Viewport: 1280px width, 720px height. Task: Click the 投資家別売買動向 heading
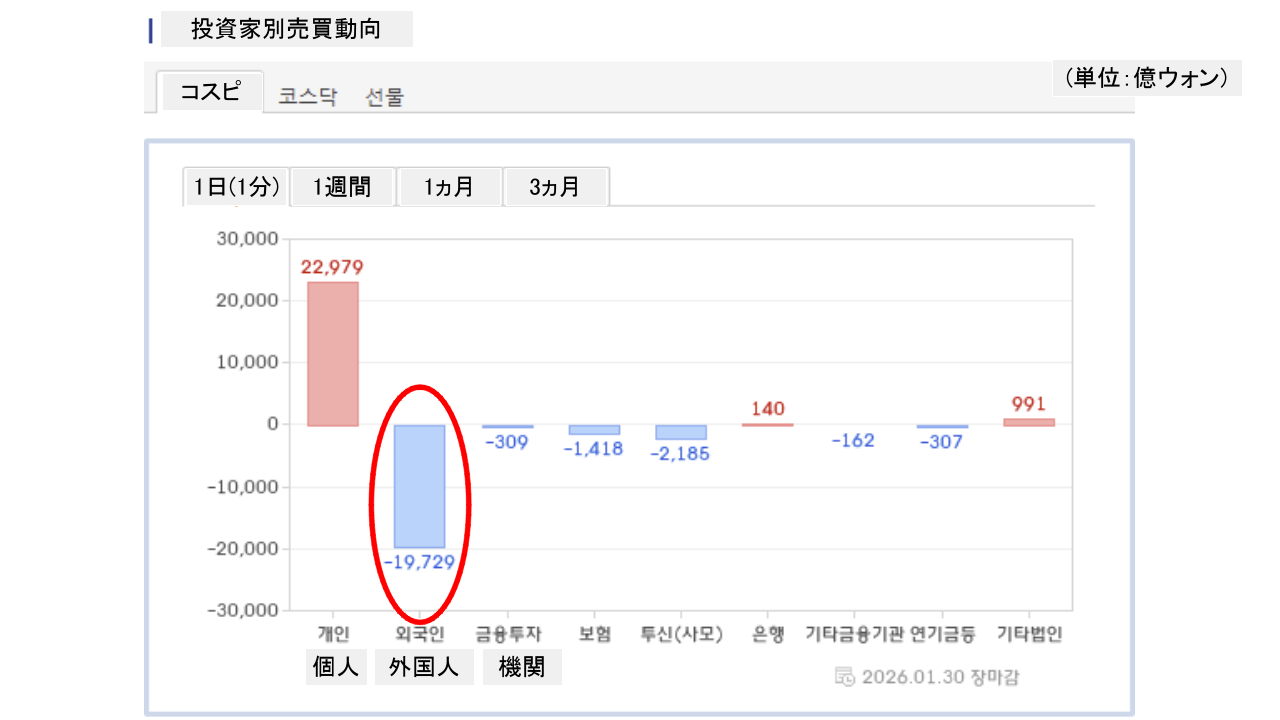(x=286, y=30)
